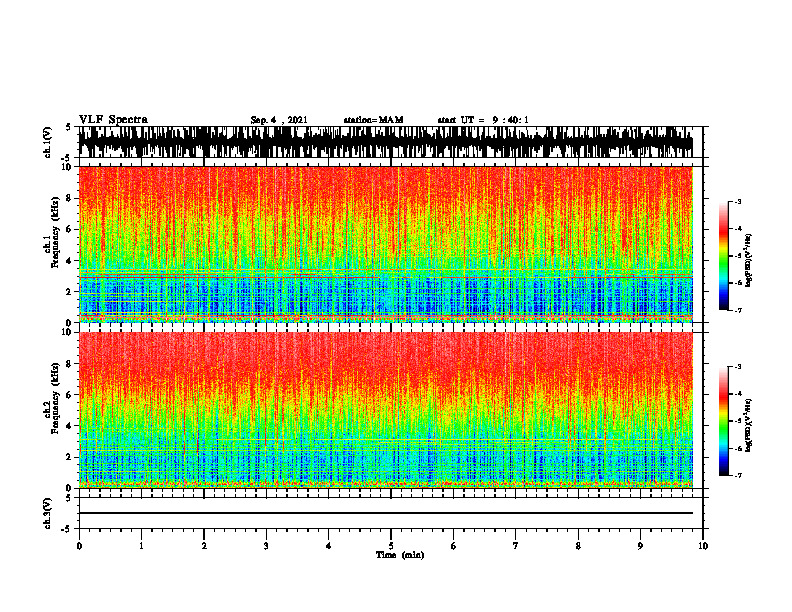Click the ch.2 PSD color scale bar
The width and height of the screenshot is (792, 612).
tap(723, 421)
